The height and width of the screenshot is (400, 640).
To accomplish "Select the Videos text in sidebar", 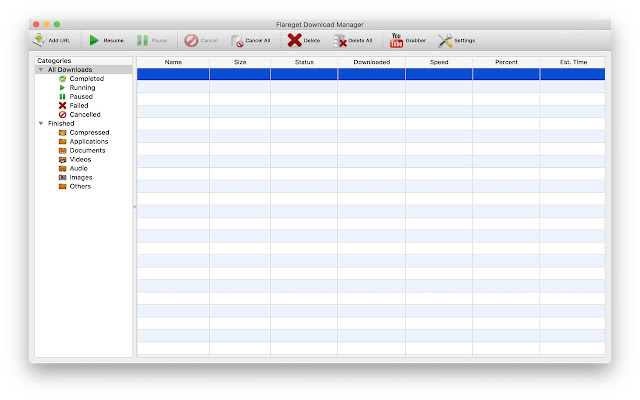I will click(x=80, y=159).
